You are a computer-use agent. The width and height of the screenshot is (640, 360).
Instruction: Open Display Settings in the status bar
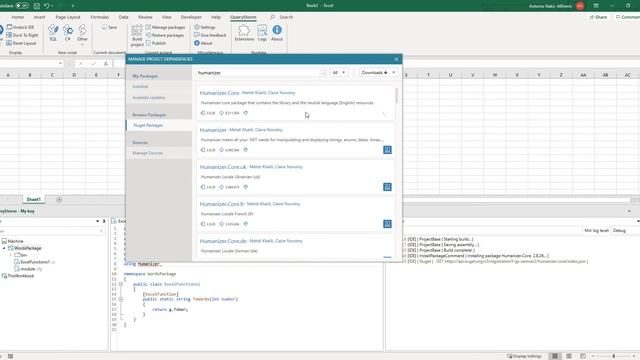(x=524, y=356)
